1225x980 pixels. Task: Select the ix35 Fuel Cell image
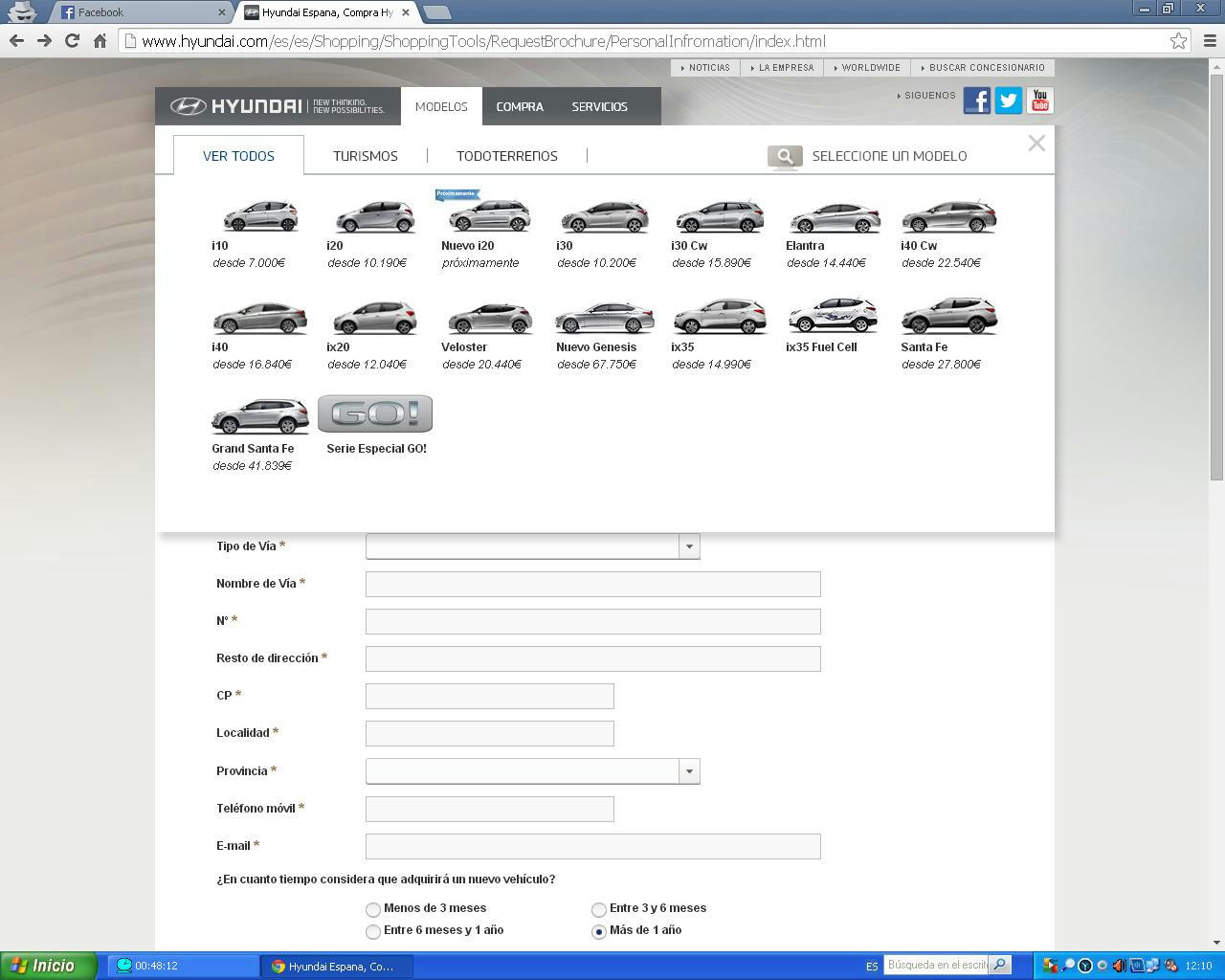pyautogui.click(x=834, y=315)
